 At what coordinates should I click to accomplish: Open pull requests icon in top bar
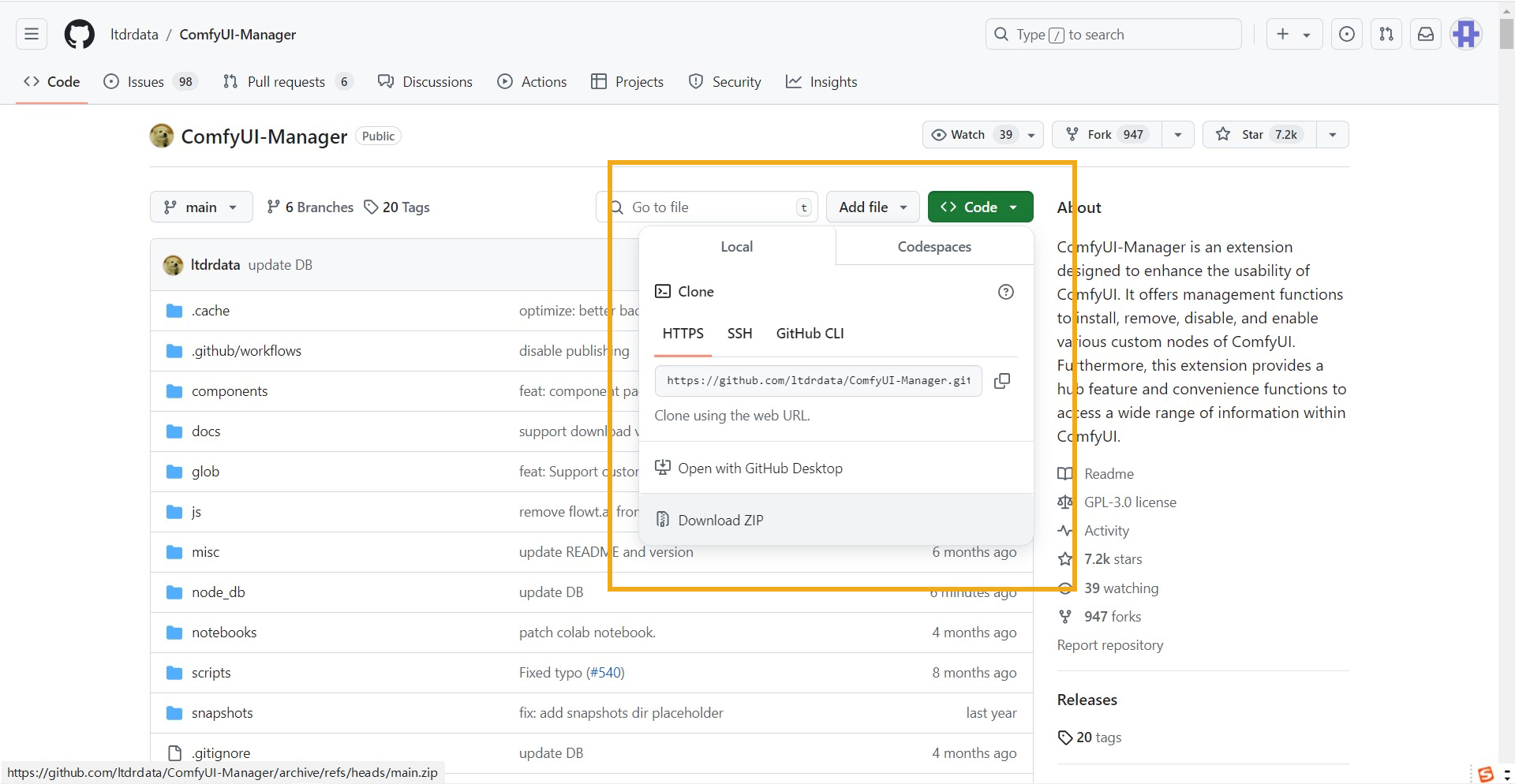[1386, 35]
